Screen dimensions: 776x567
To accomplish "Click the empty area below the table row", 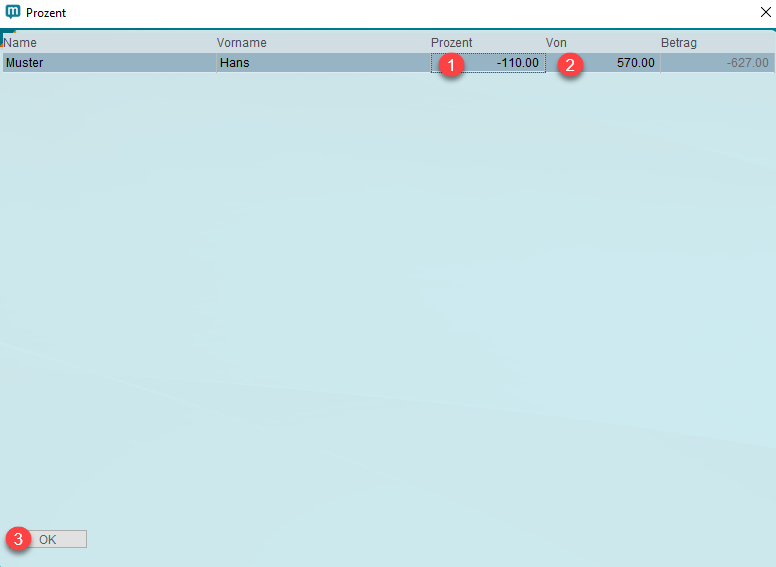I will tap(388, 300).
